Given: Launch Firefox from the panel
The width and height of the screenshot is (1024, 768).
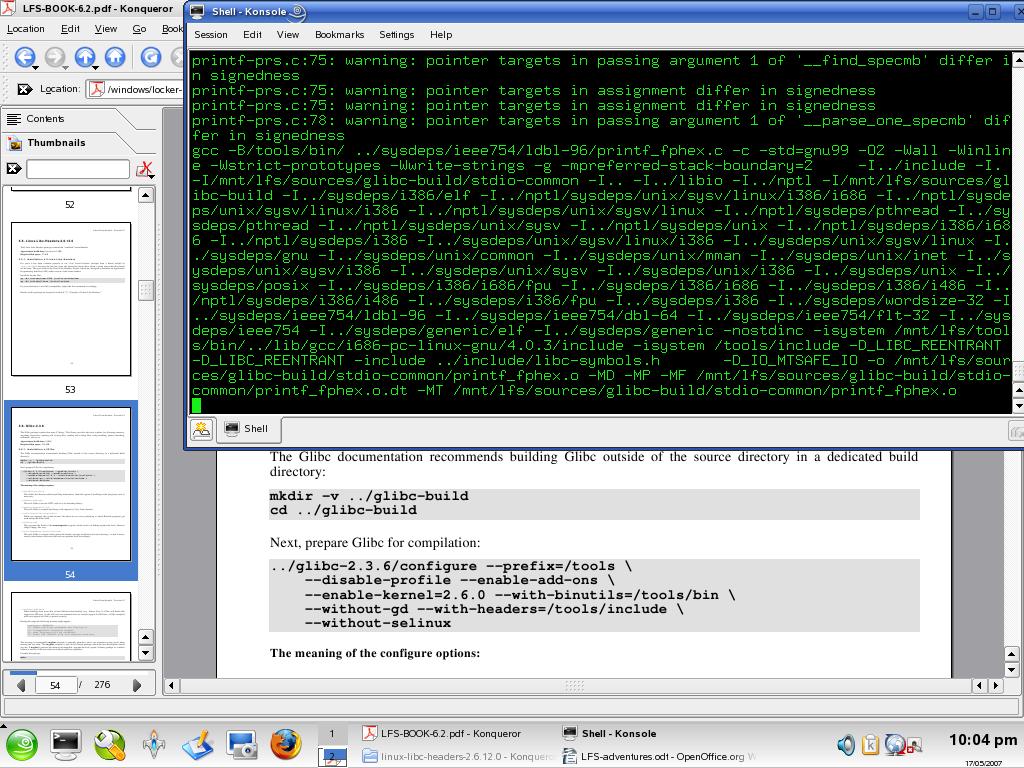Looking at the screenshot, I should click(x=285, y=743).
